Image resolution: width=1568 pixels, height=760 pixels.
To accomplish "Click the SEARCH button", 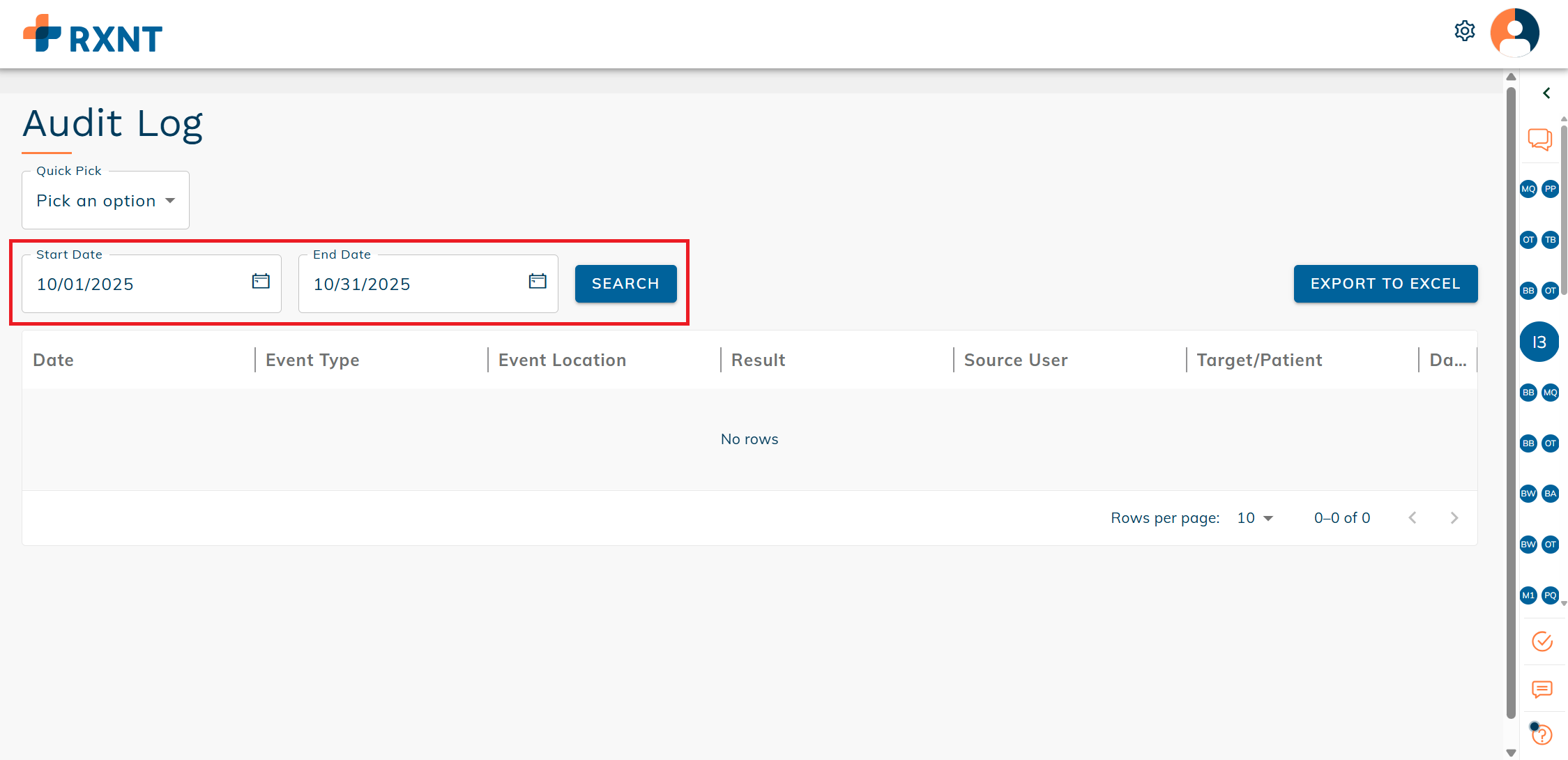I will click(x=625, y=284).
